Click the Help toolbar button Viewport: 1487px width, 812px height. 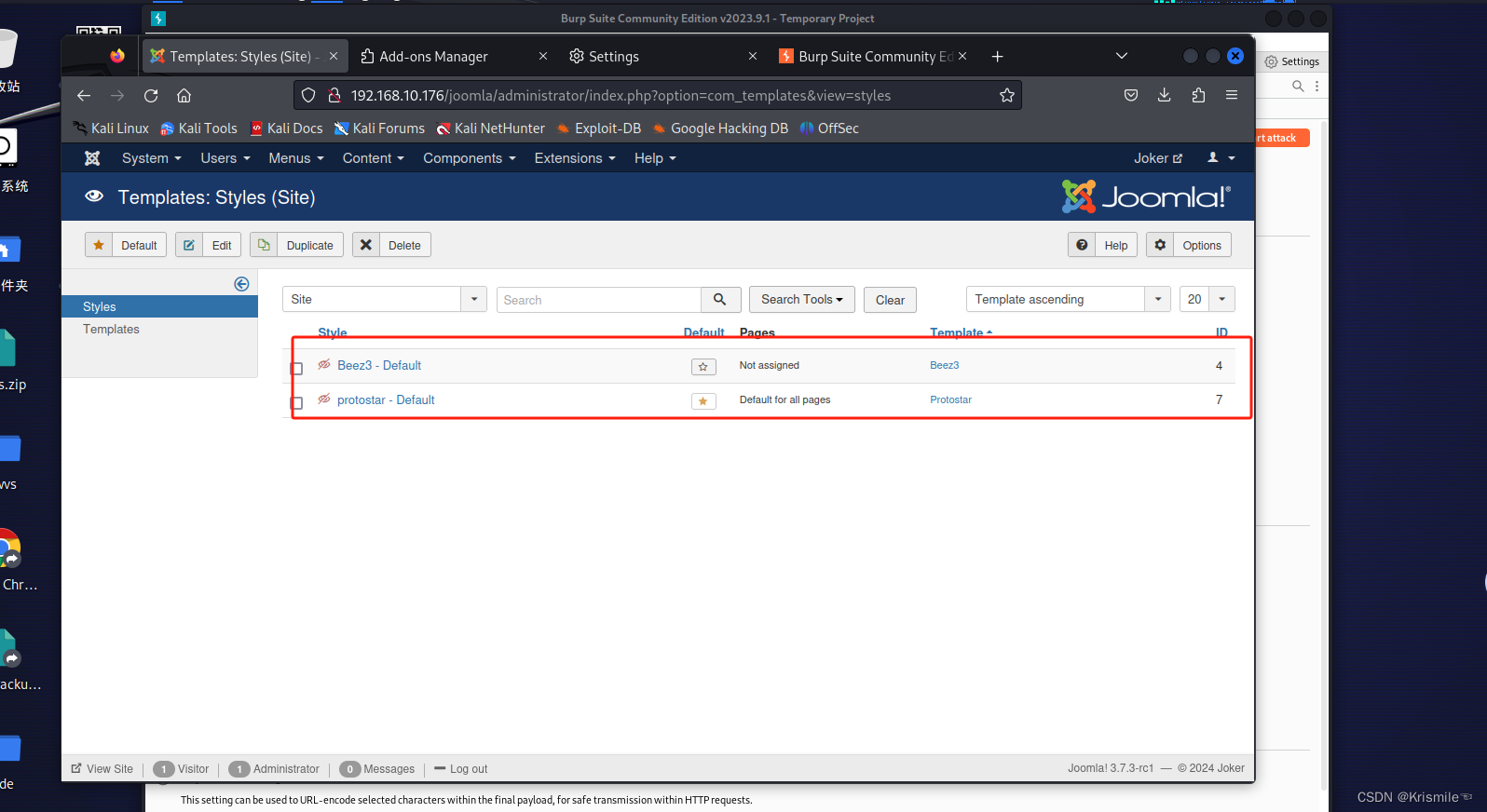pyautogui.click(x=1103, y=245)
